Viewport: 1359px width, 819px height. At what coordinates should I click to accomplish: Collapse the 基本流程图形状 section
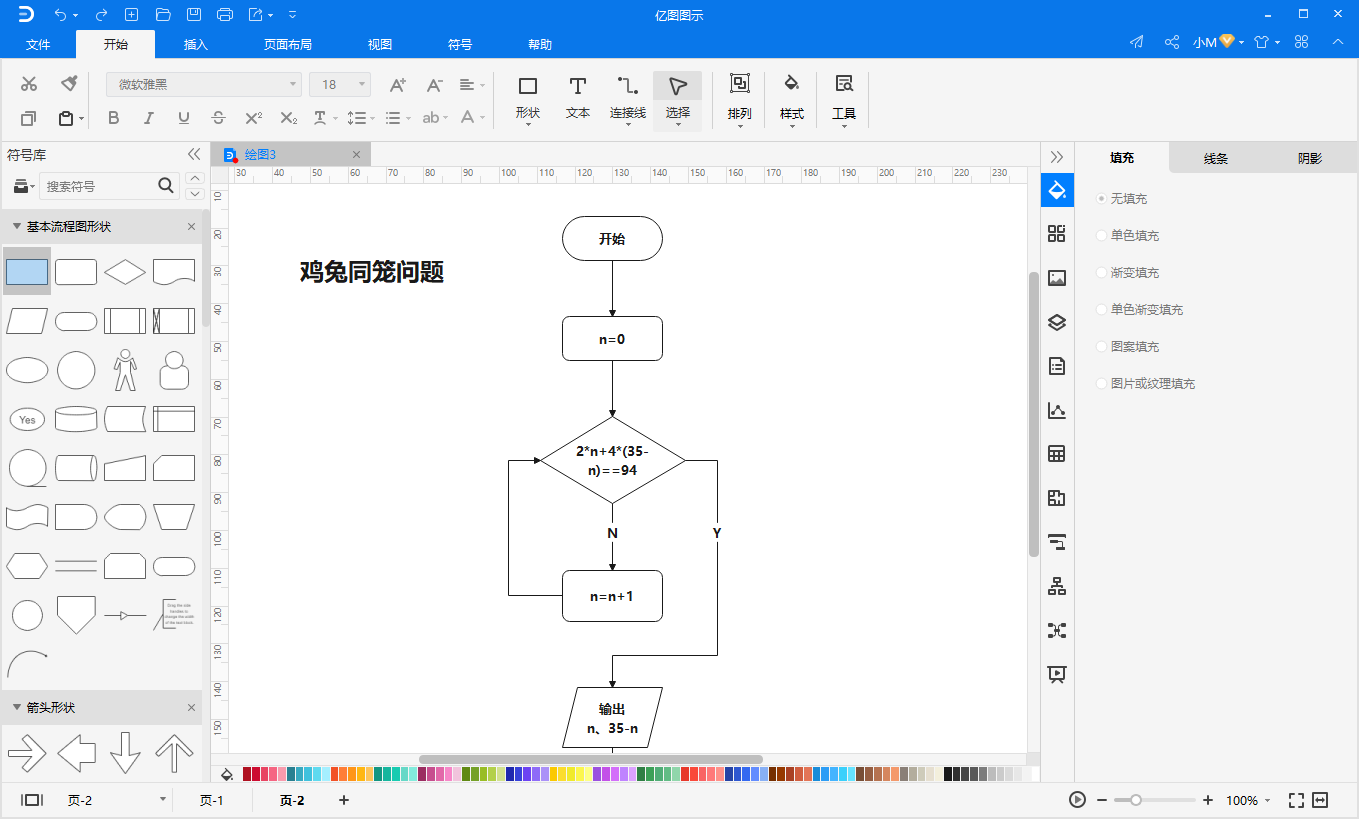(x=17, y=227)
